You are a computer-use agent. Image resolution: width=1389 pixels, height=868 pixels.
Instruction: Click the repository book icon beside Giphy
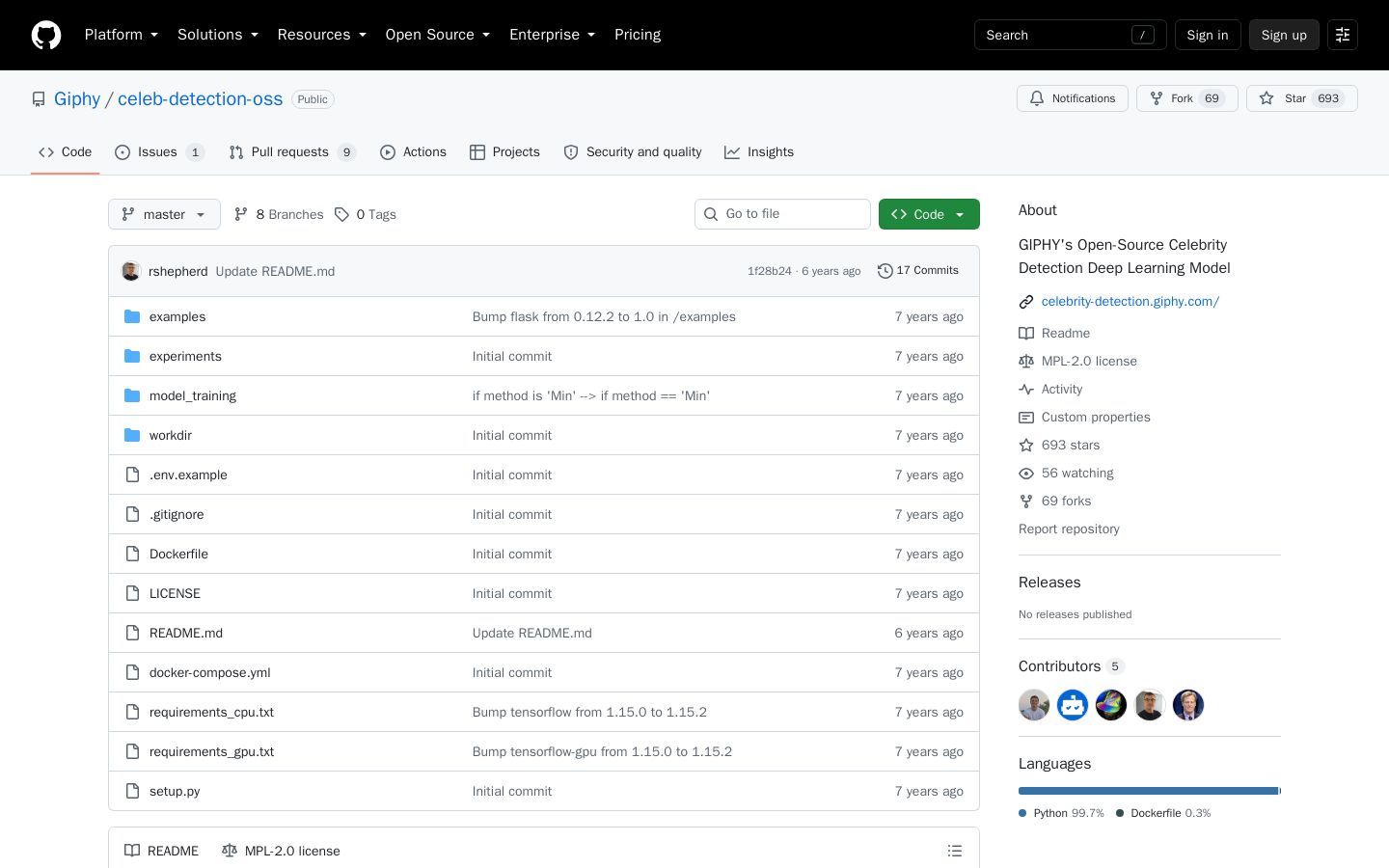pos(39,99)
